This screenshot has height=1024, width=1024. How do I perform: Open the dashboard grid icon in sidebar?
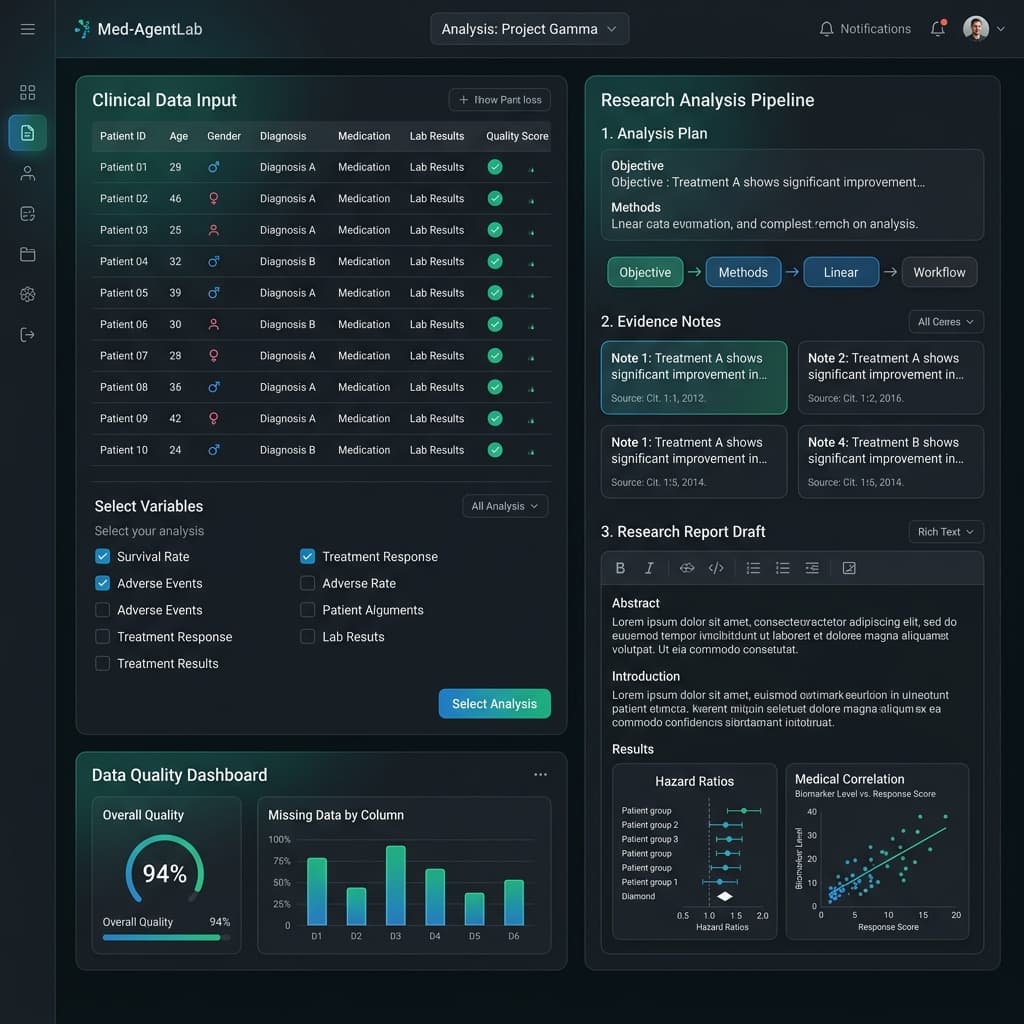[x=27, y=92]
